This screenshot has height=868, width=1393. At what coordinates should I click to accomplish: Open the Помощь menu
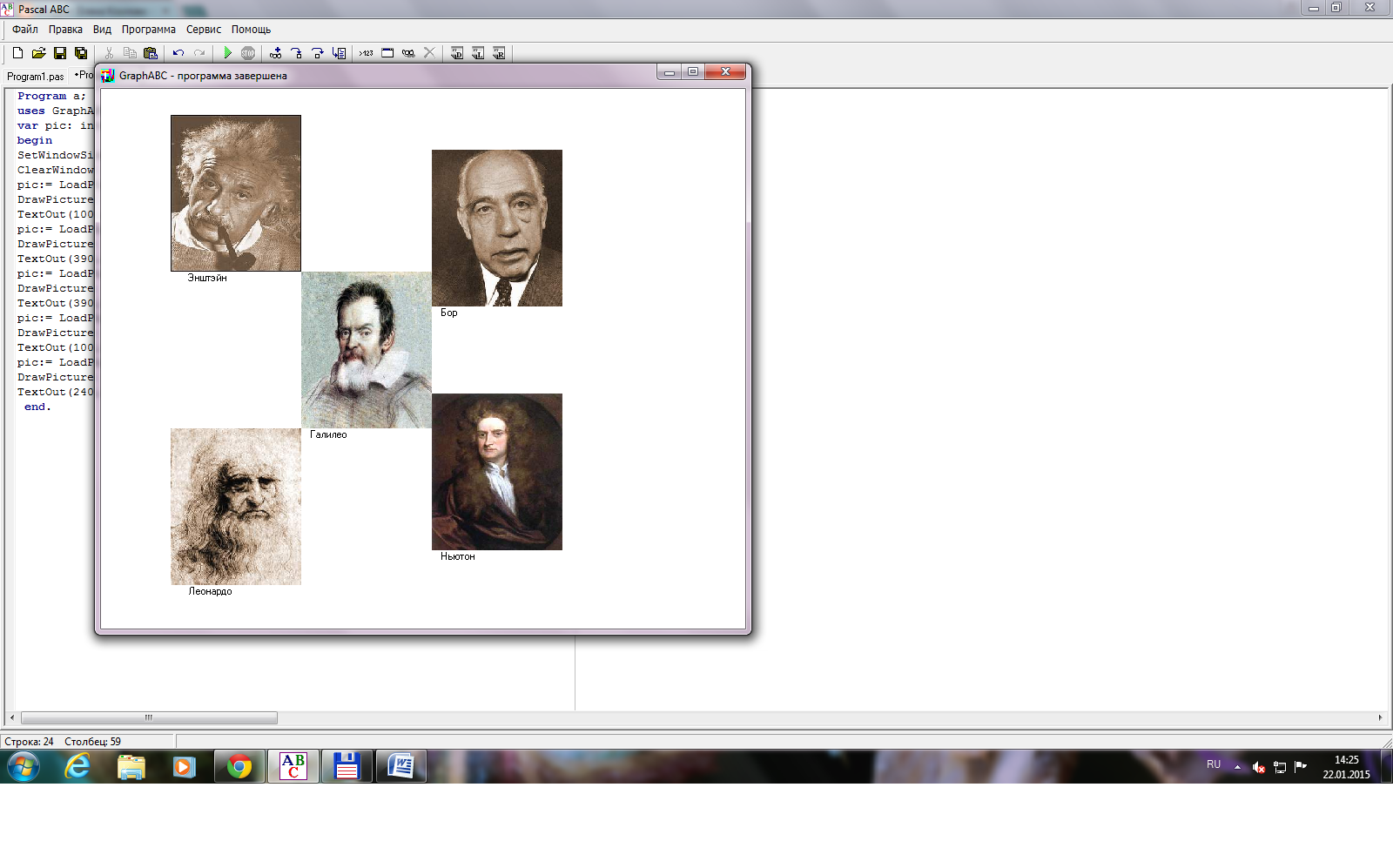click(251, 30)
